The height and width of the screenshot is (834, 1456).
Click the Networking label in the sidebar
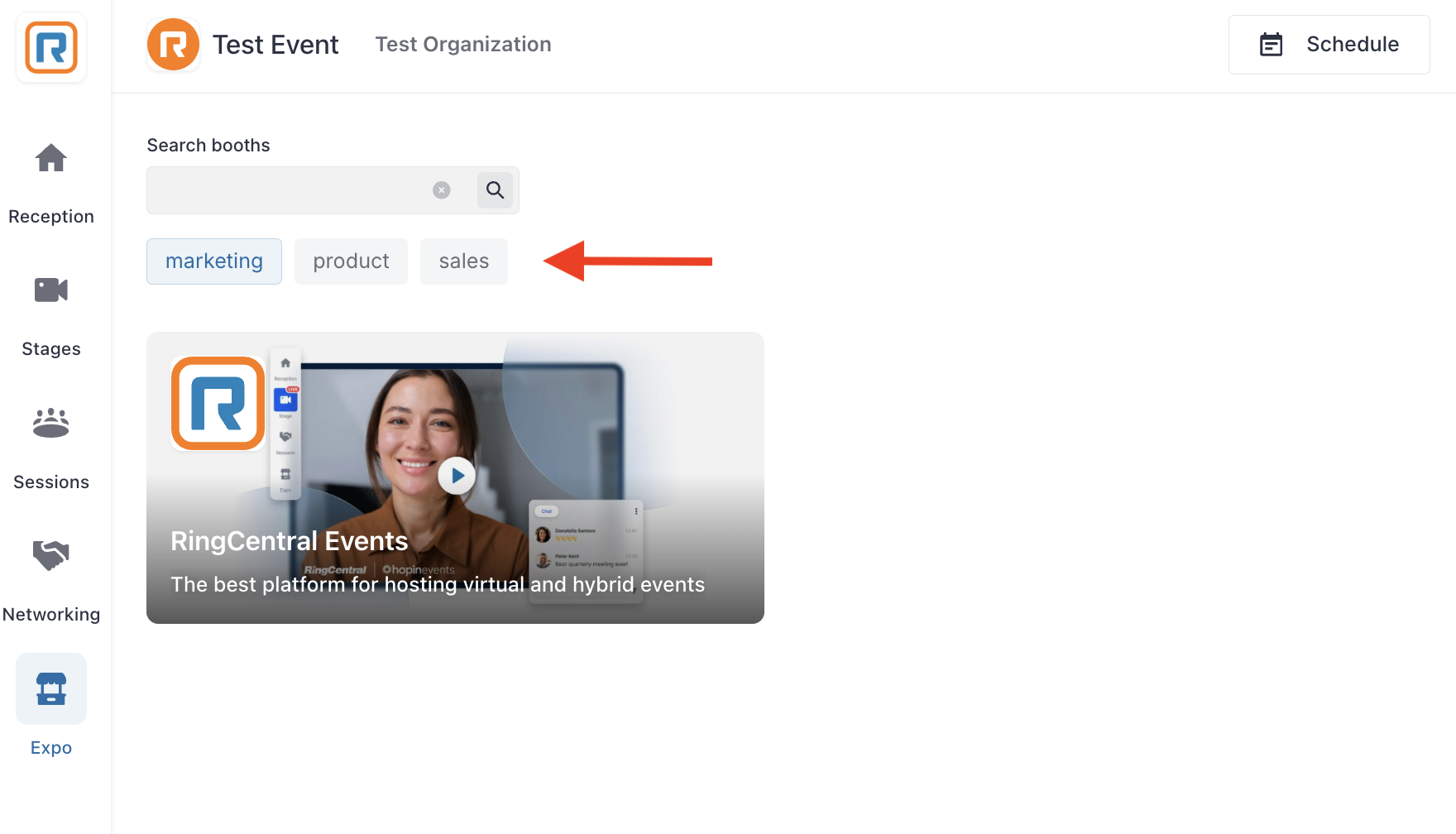point(51,615)
